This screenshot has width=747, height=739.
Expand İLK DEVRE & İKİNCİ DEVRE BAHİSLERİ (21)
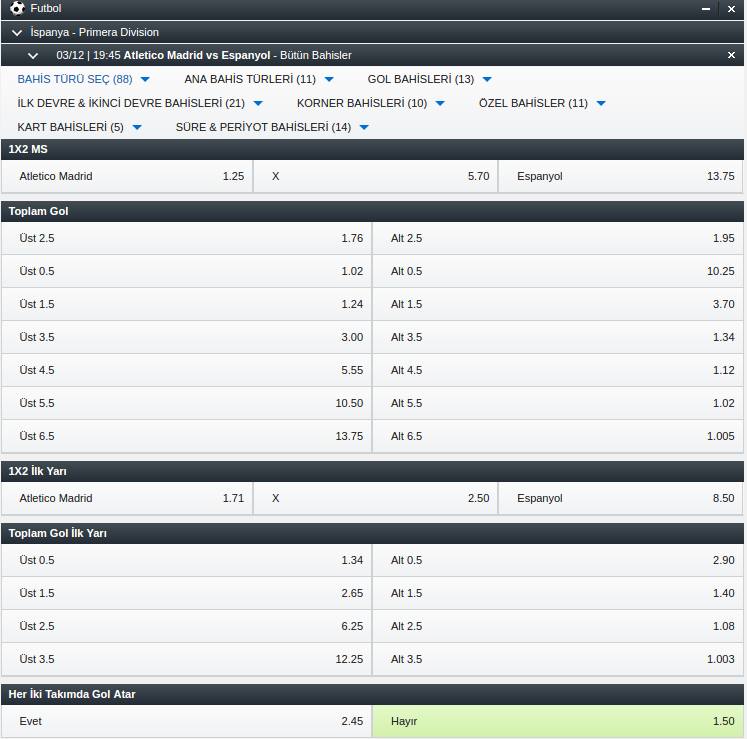pyautogui.click(x=140, y=103)
